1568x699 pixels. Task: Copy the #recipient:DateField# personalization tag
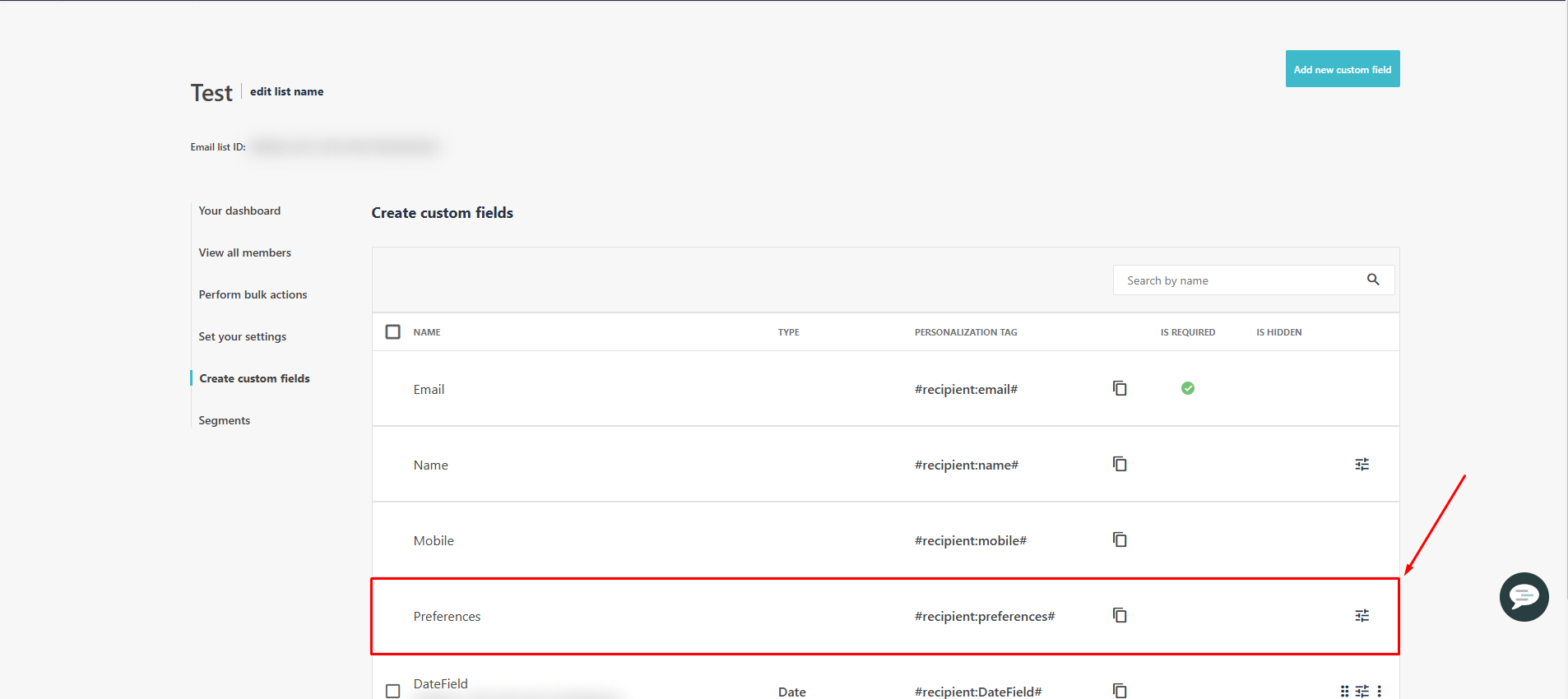click(1120, 691)
